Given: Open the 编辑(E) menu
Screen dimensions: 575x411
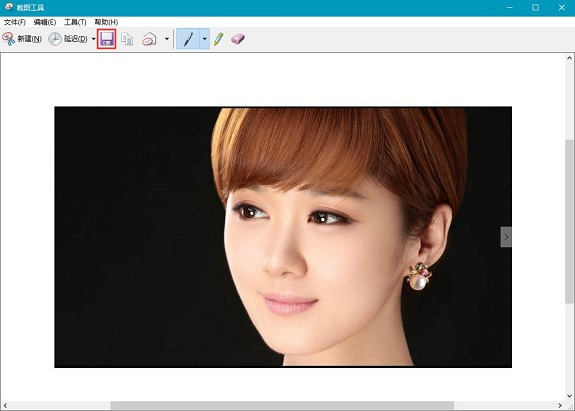Looking at the screenshot, I should pyautogui.click(x=45, y=22).
